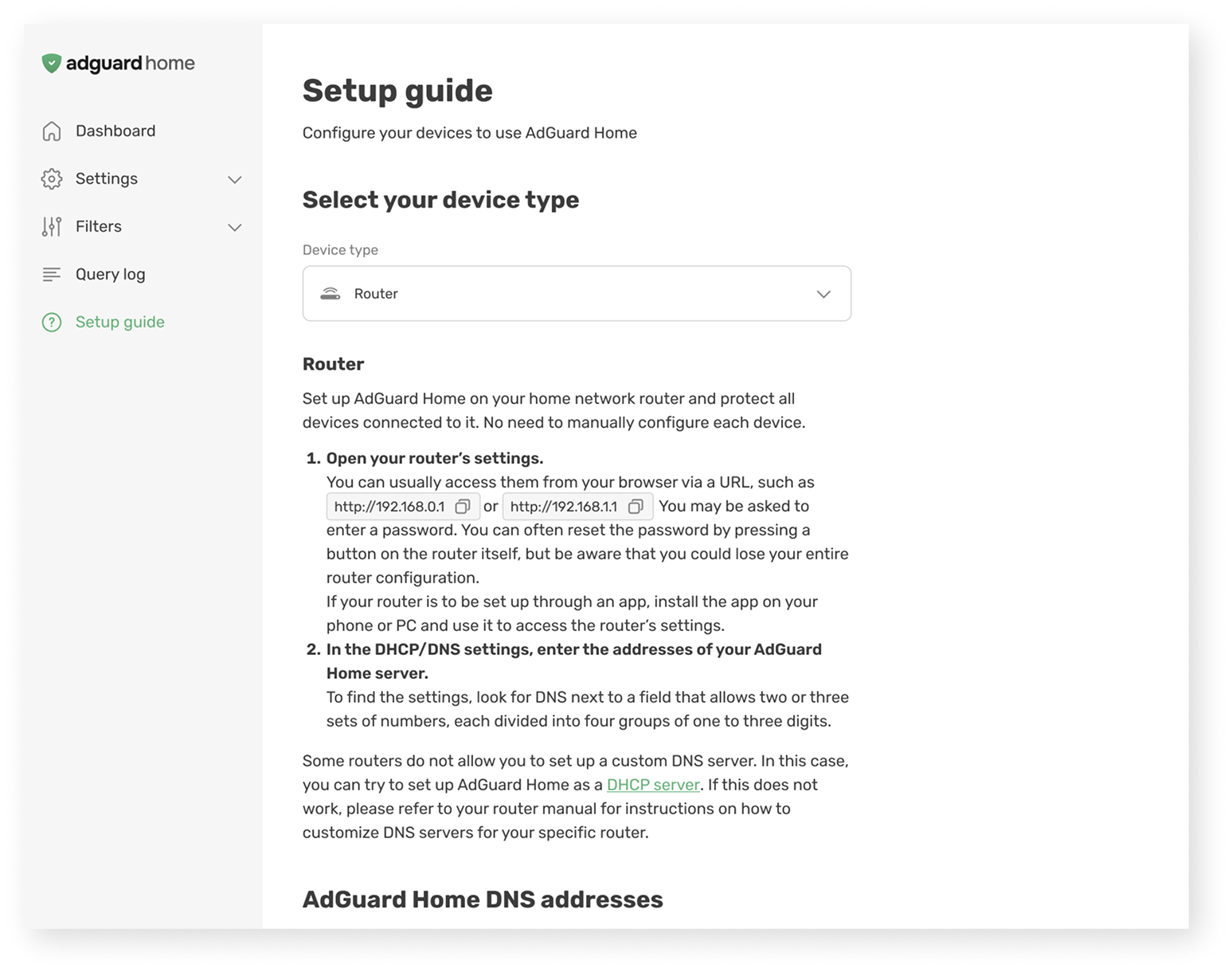Click the http://192.168.1.1 URL text
The width and height of the screenshot is (1232, 972).
[564, 507]
